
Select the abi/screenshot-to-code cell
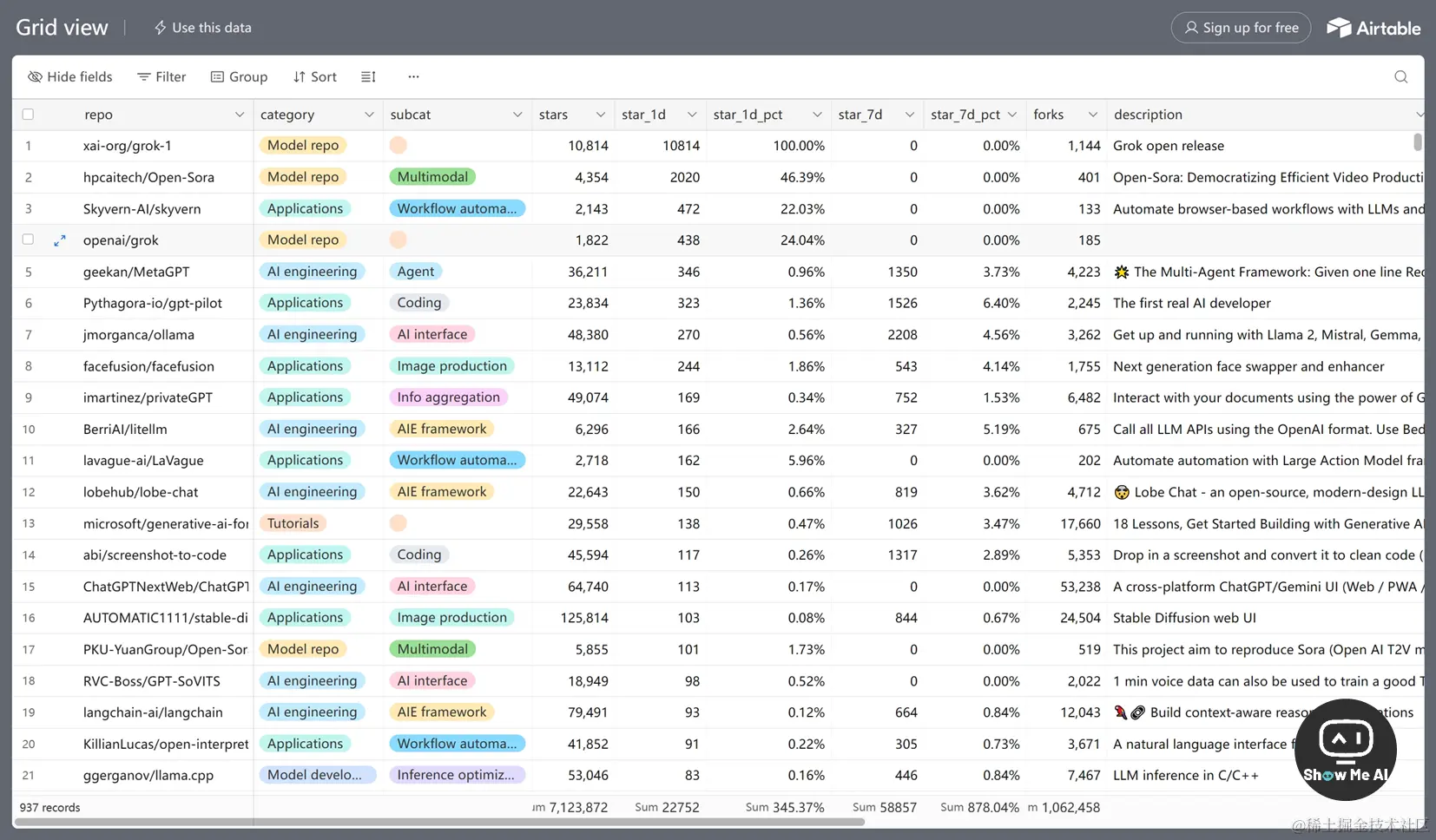click(133, 555)
